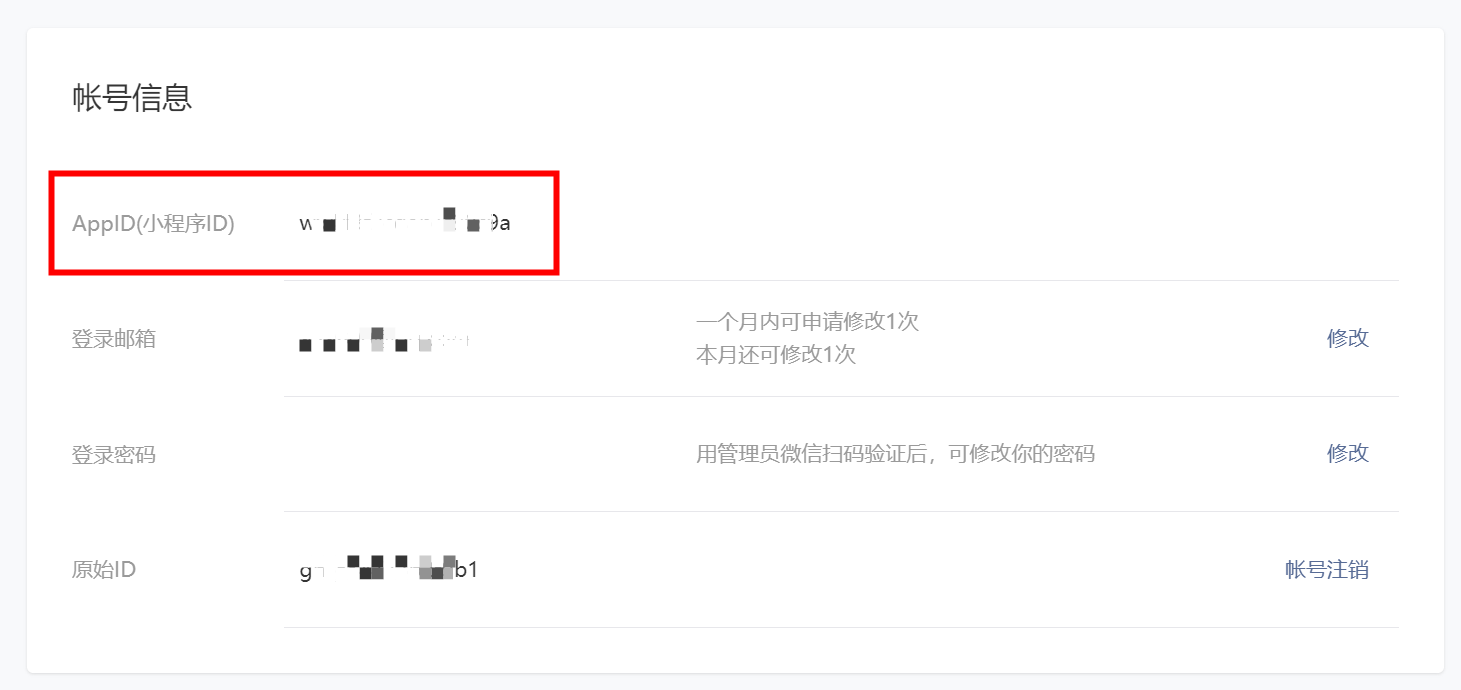Click the 原始ID label
Image resolution: width=1461 pixels, height=690 pixels.
coord(104,570)
